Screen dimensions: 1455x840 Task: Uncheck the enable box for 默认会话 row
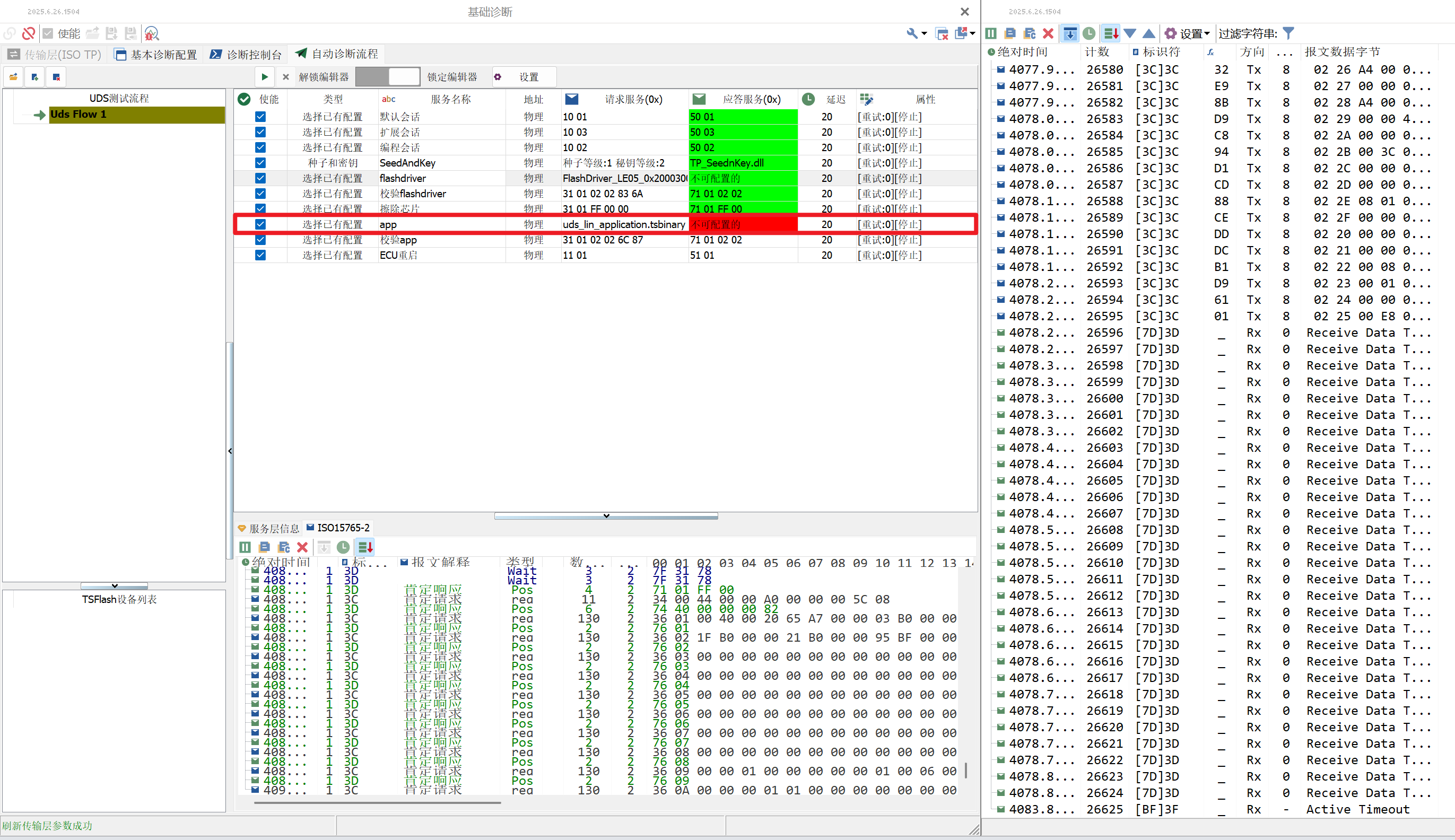tap(260, 117)
